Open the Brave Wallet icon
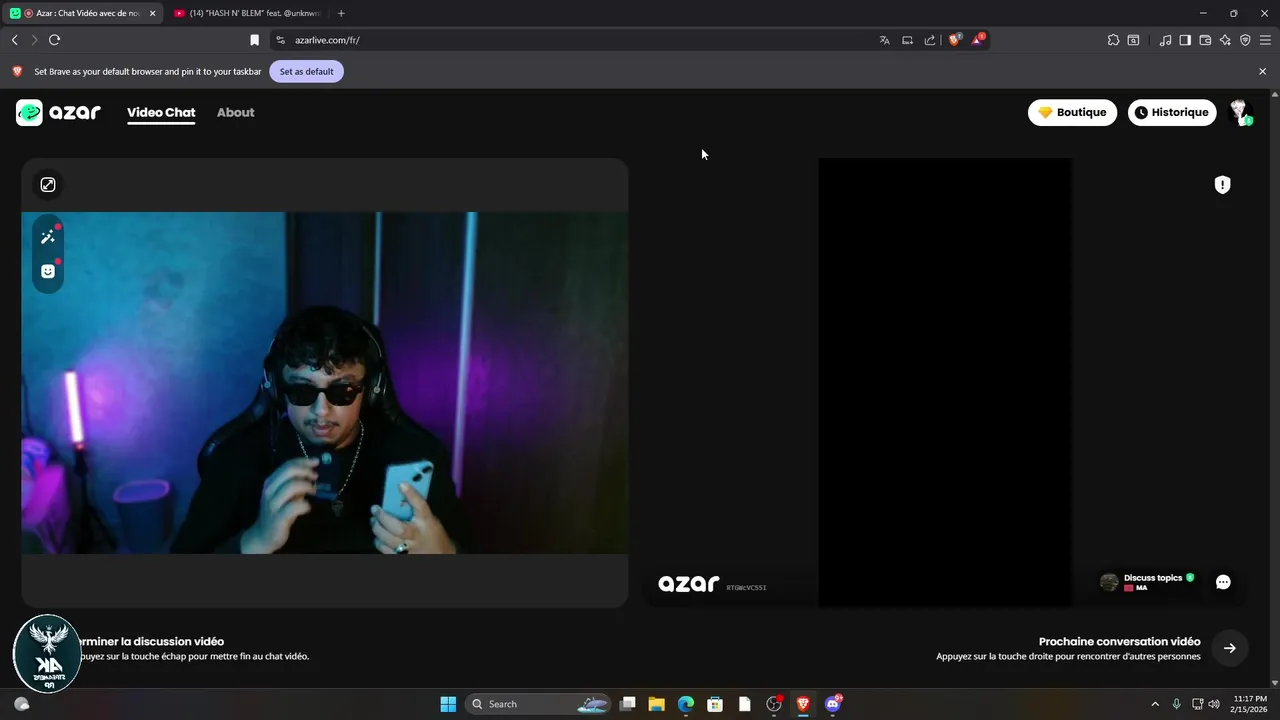This screenshot has width=1280, height=720. [1205, 40]
